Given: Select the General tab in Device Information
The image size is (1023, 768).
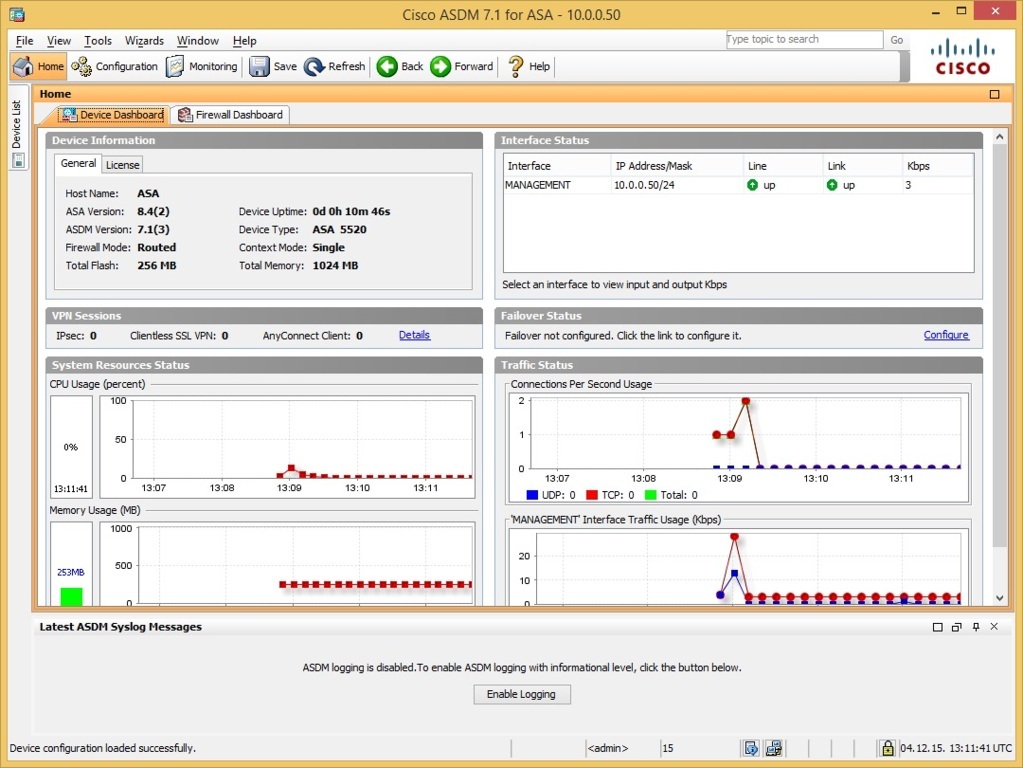Looking at the screenshot, I should (x=78, y=163).
